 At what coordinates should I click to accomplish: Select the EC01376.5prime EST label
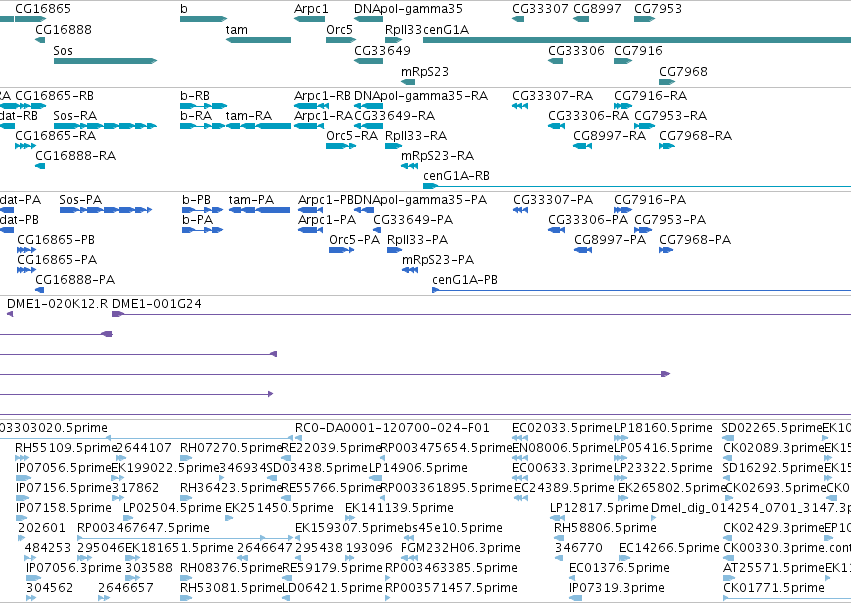(x=619, y=568)
